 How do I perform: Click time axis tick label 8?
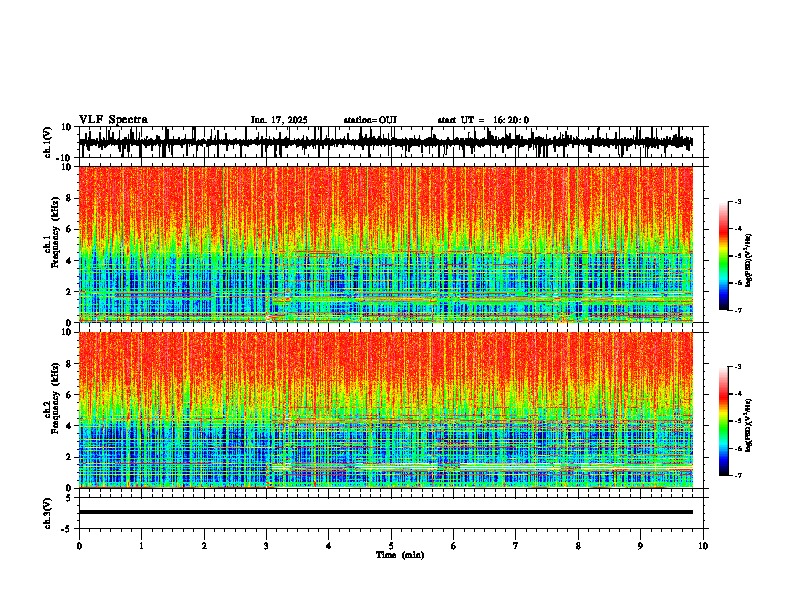[x=578, y=546]
